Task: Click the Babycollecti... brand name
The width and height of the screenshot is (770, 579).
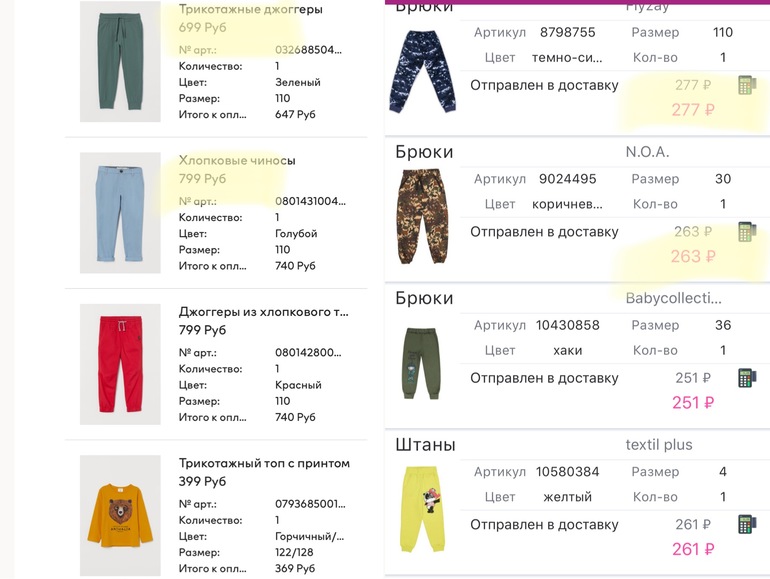Action: tap(673, 298)
